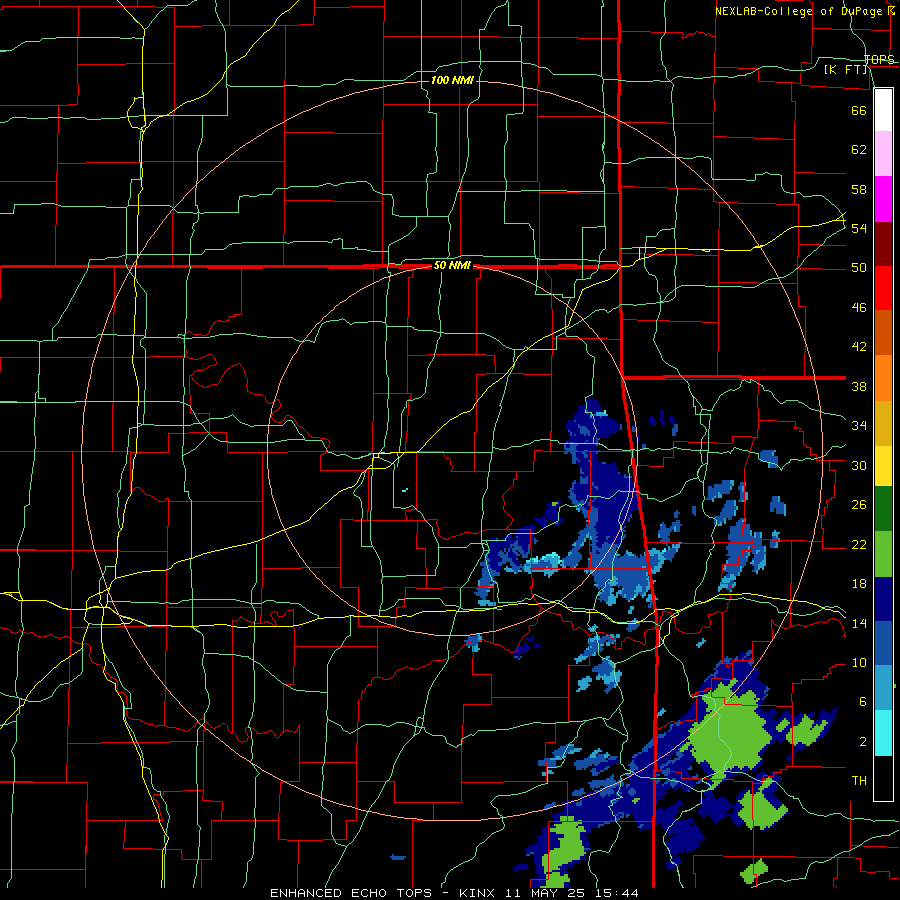
Task: Click the 50 NMI range ring label
Action: 452,265
